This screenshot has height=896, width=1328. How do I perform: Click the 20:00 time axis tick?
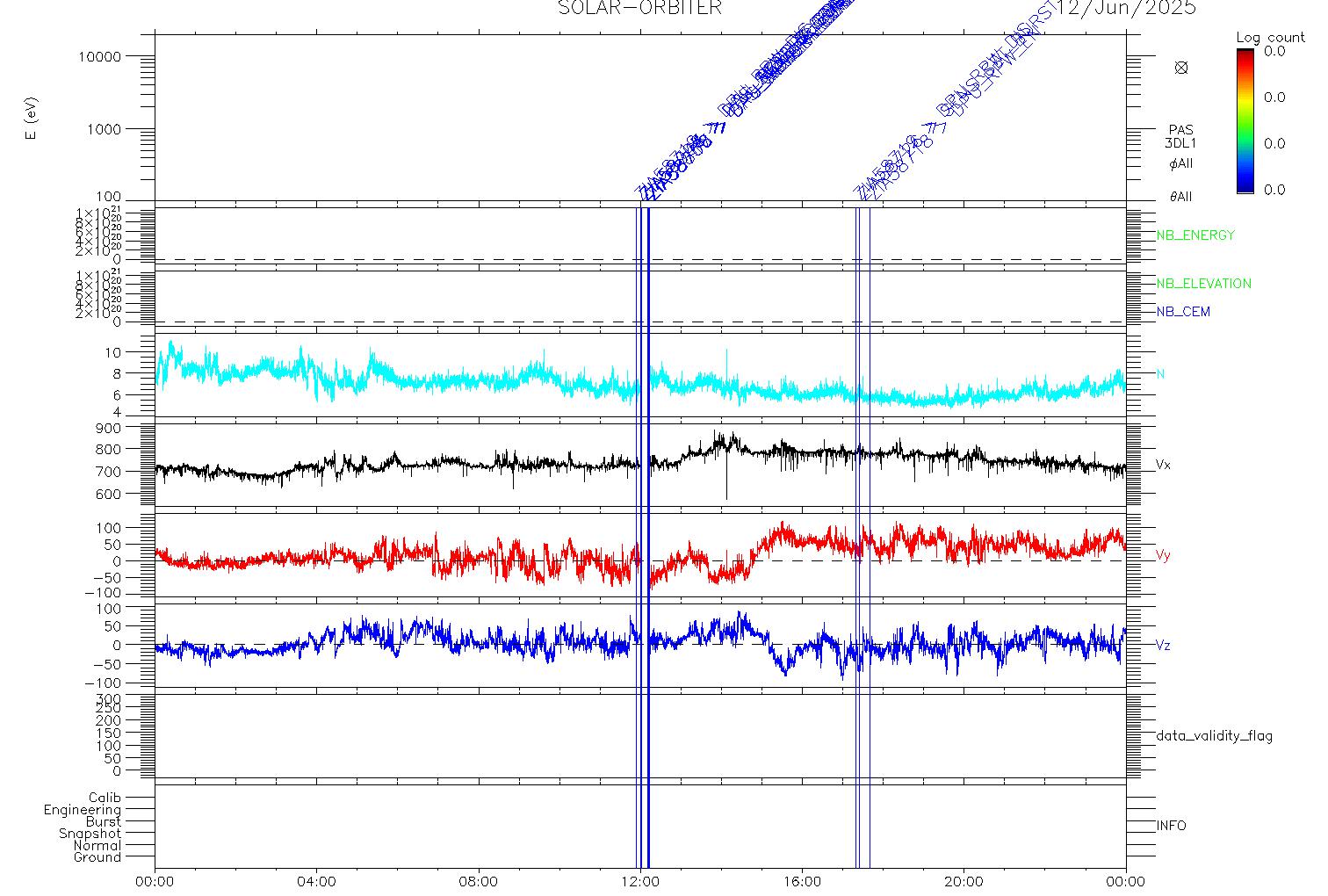[964, 881]
